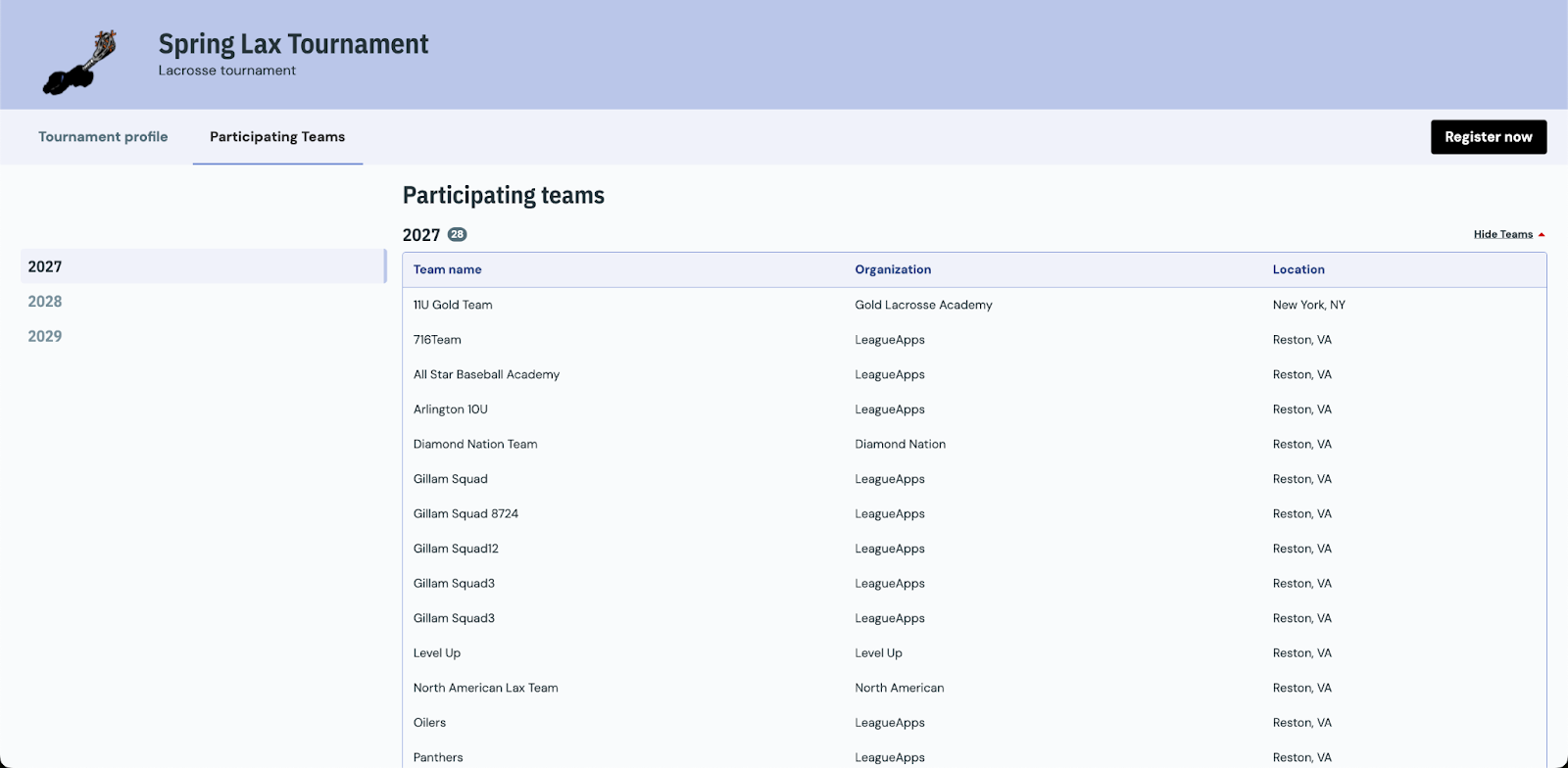The image size is (1568, 768).
Task: Click the Level Up organization cell
Action: pos(879,653)
